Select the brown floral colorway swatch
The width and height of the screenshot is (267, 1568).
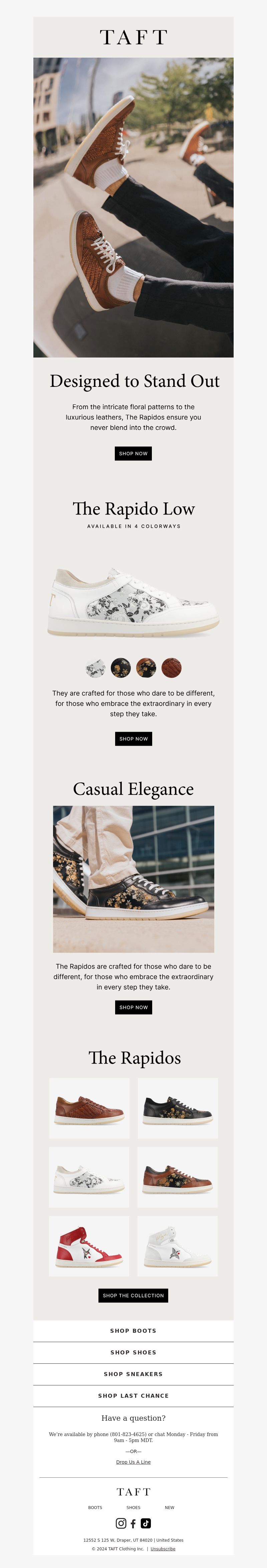146,668
